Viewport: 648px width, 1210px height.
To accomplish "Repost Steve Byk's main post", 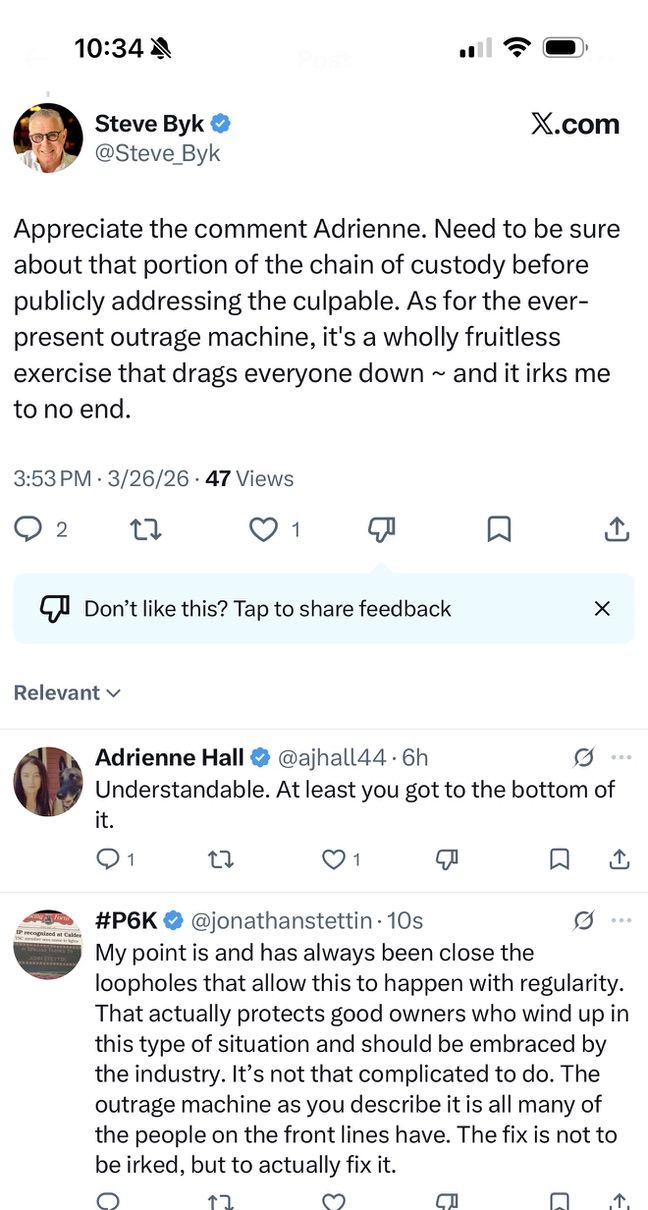I will (146, 529).
